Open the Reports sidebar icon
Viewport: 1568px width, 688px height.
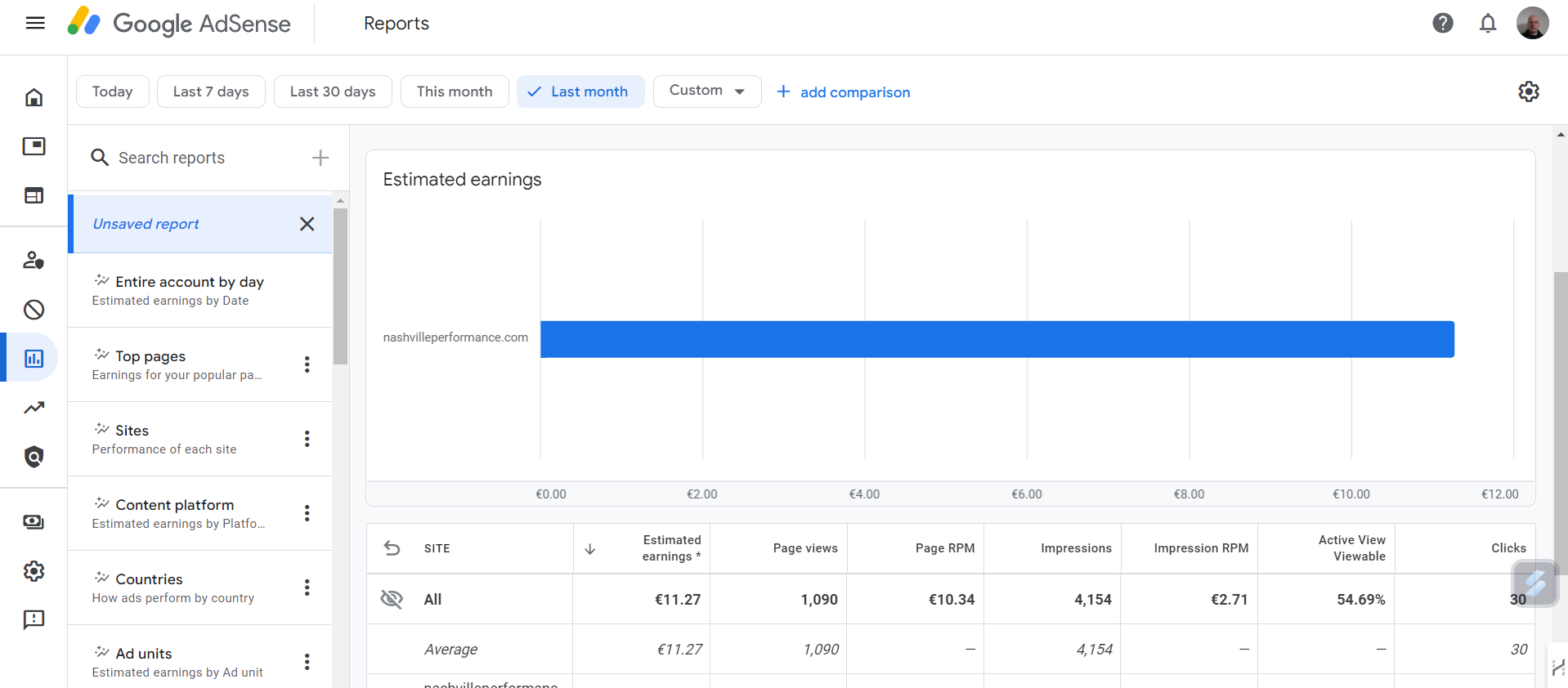point(34,359)
